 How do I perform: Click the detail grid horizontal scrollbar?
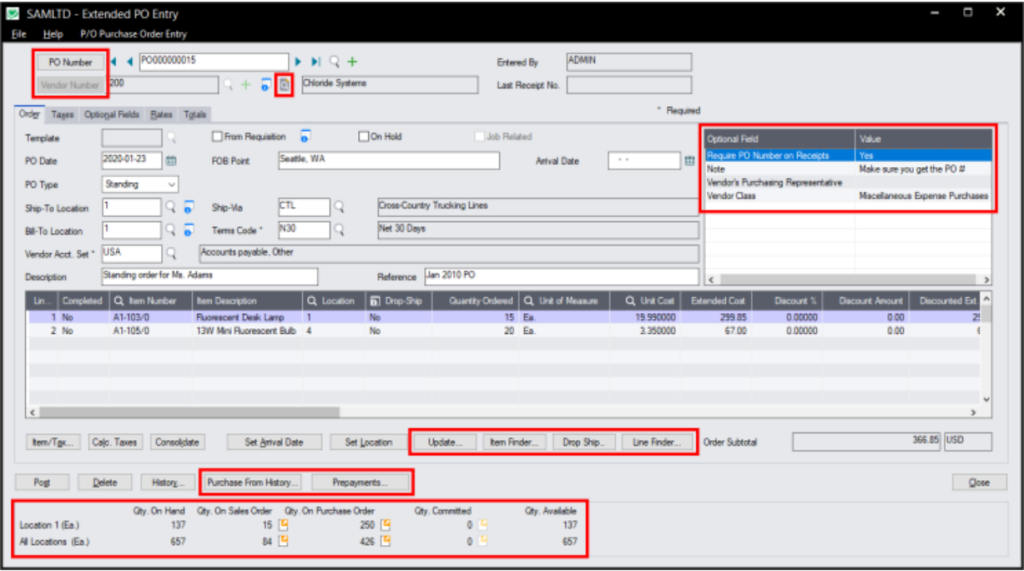pos(189,412)
